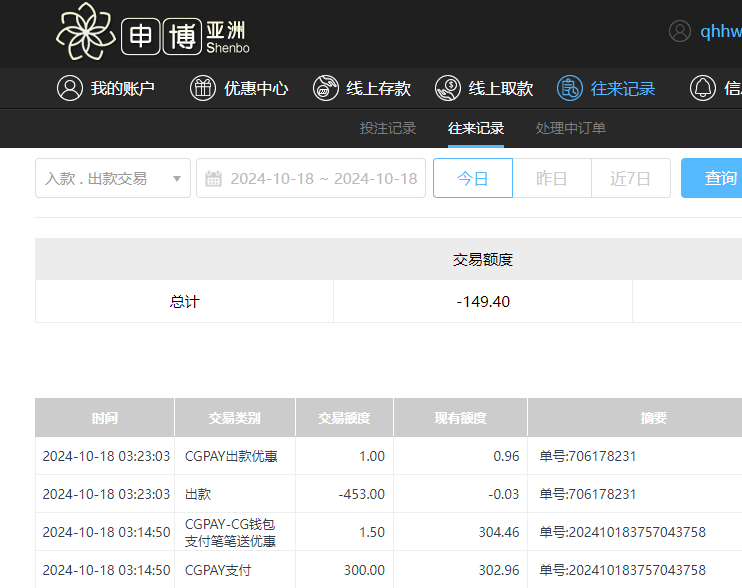Open 线上存款 deposit icon
The width and height of the screenshot is (742, 588).
tap(326, 88)
